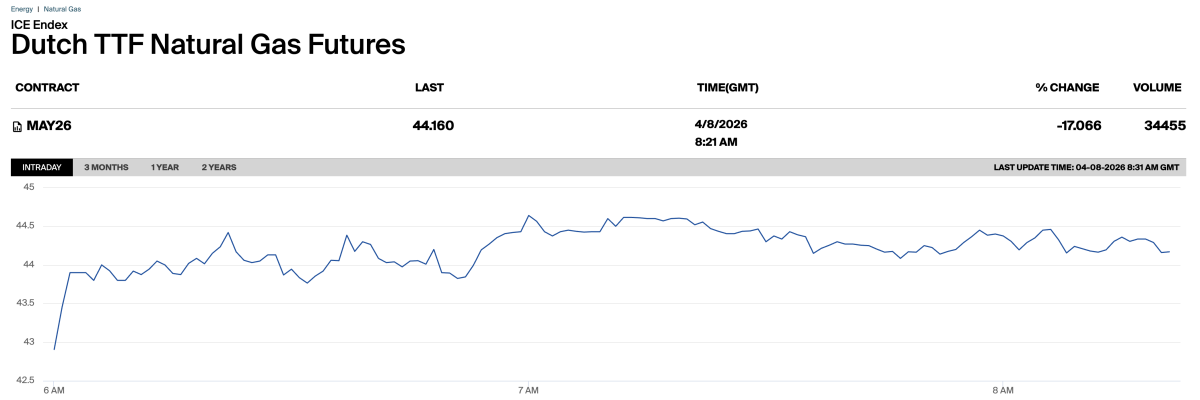1200x400 pixels.
Task: Click the MAY26 contract name
Action: point(49,126)
